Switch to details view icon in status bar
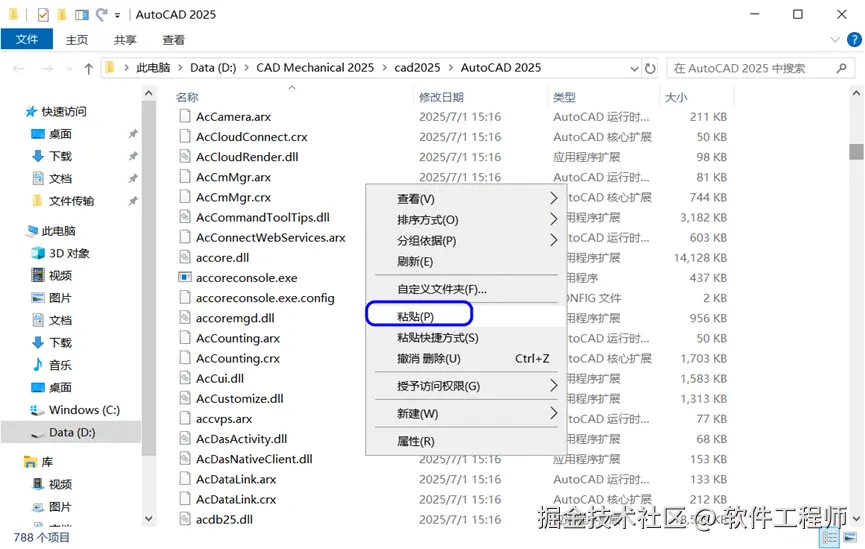 830,537
